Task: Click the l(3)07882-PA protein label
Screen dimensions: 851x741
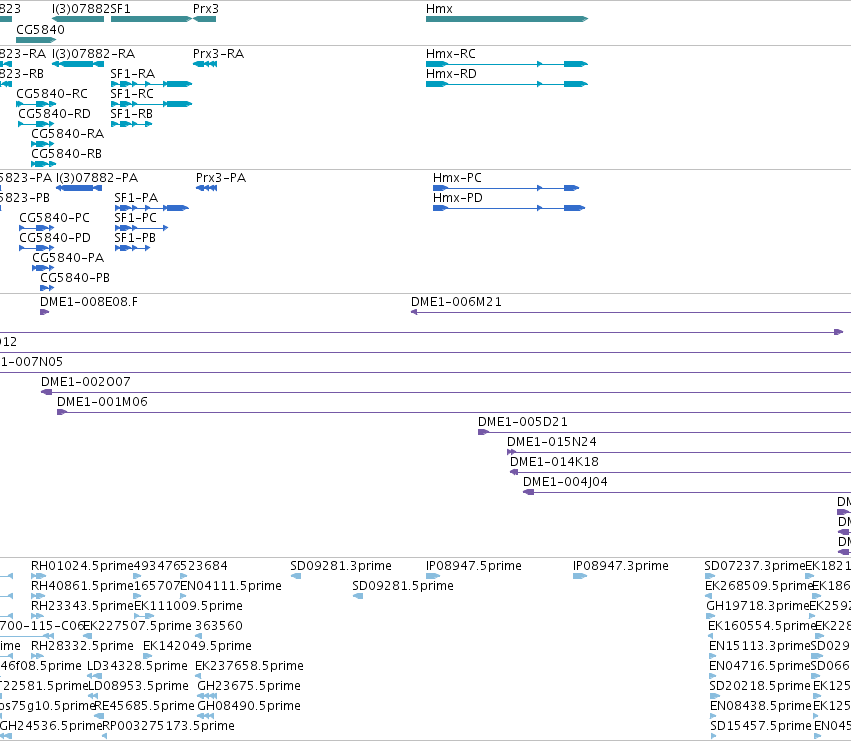Action: (x=97, y=178)
